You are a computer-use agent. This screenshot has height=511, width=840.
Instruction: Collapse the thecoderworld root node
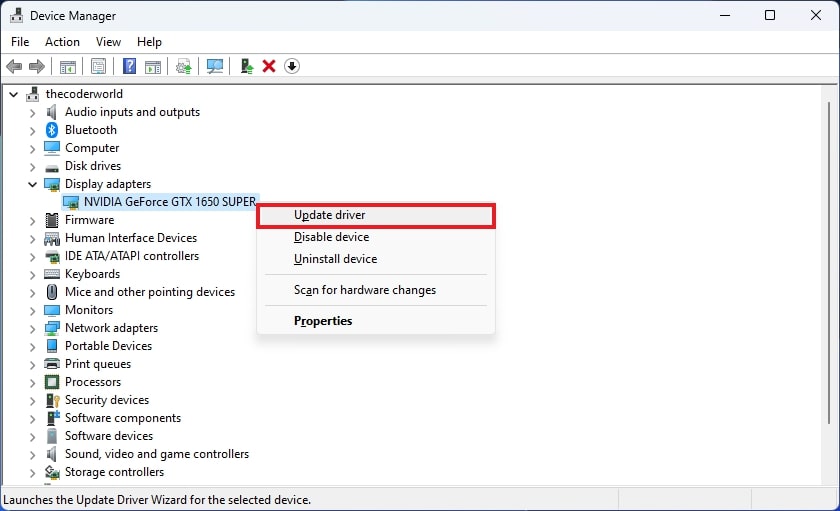[13, 94]
